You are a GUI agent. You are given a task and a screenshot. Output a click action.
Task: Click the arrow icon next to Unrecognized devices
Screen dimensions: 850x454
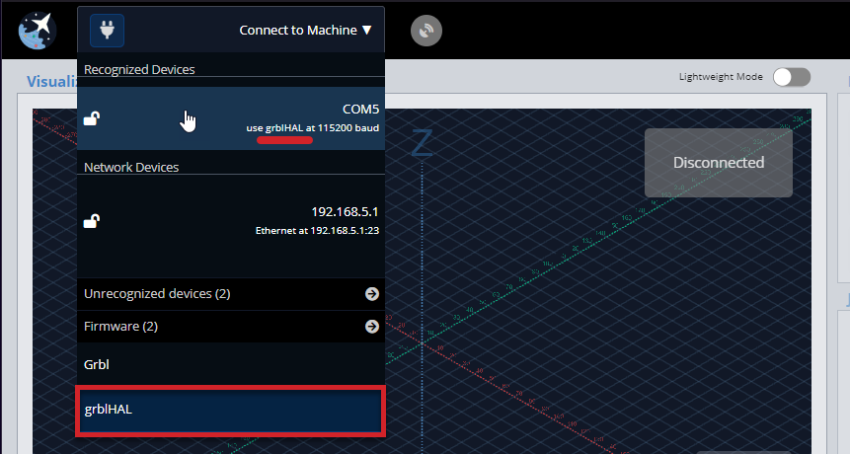coord(372,293)
